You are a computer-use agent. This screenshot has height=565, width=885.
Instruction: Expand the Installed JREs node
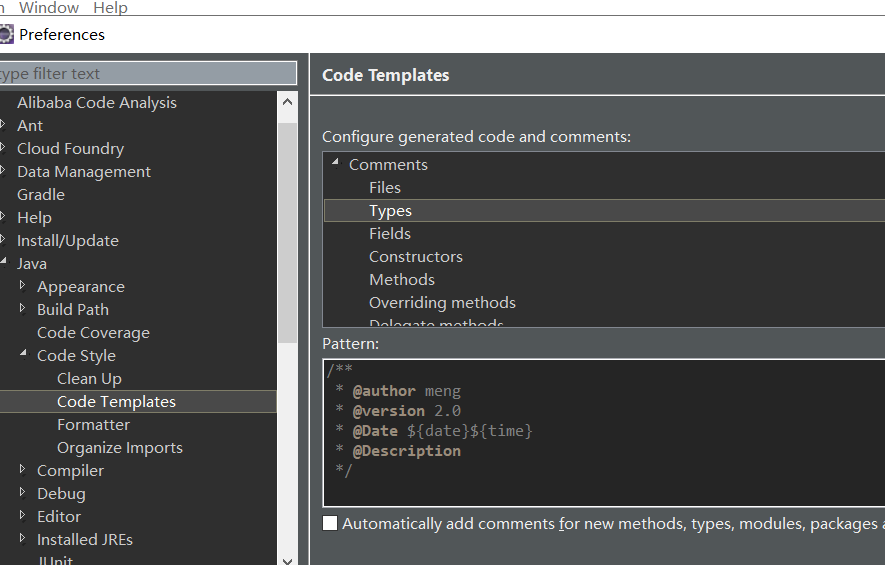coord(23,539)
